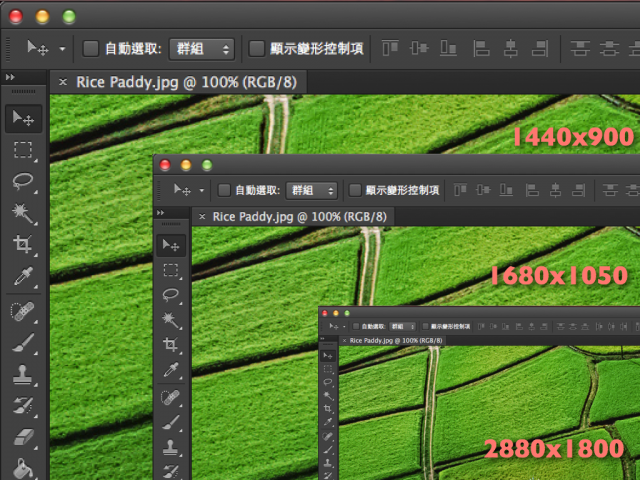Expand toolbox with double-arrow in the largest window

coord(10,77)
